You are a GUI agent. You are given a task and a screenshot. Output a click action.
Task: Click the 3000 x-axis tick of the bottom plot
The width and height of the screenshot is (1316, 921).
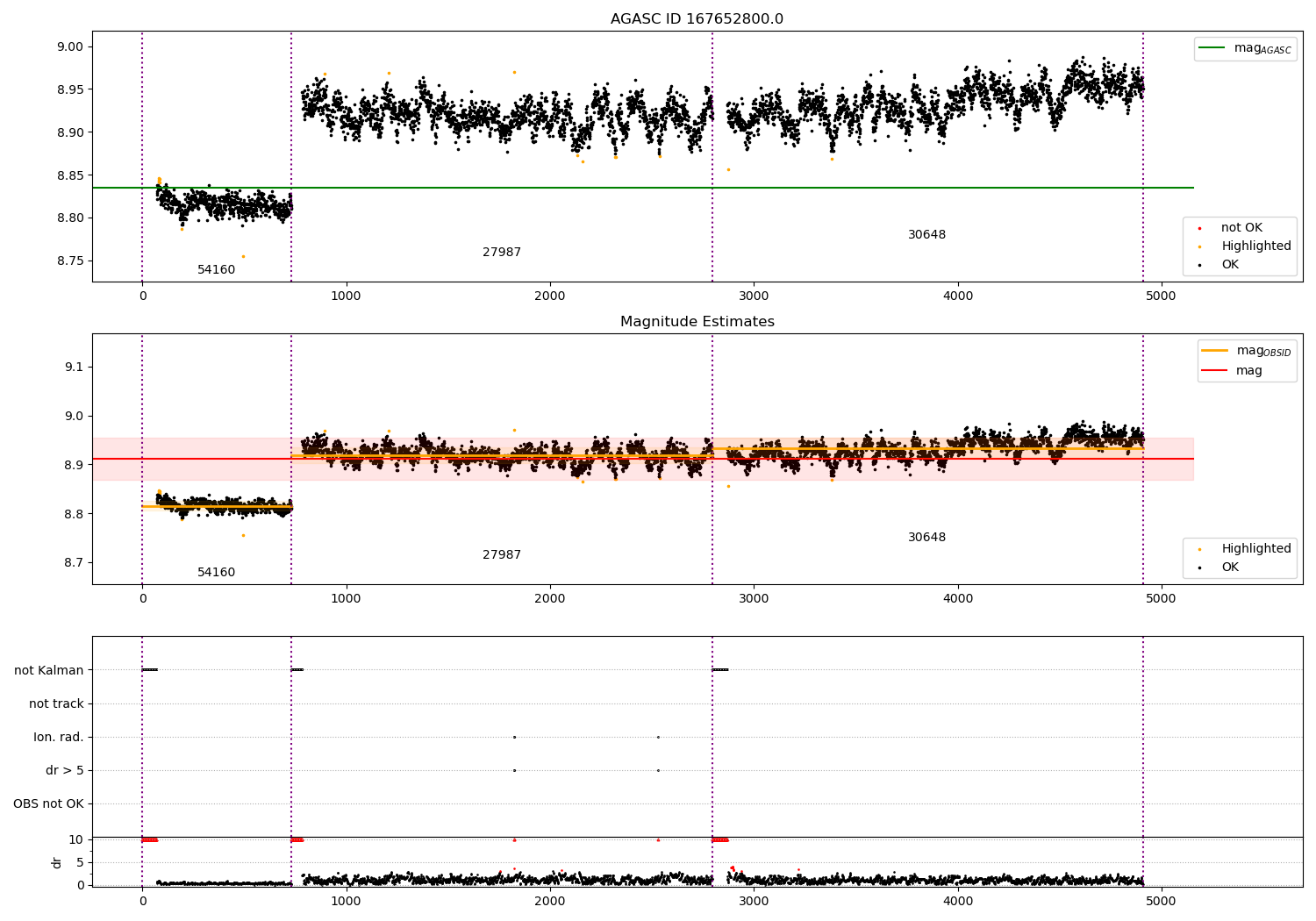(754, 902)
